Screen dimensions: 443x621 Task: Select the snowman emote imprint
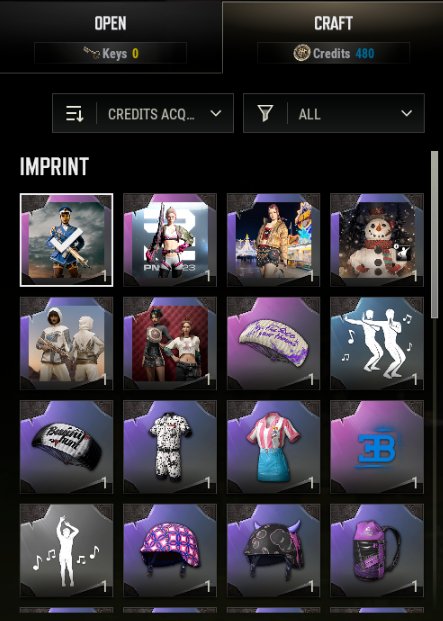point(377,240)
